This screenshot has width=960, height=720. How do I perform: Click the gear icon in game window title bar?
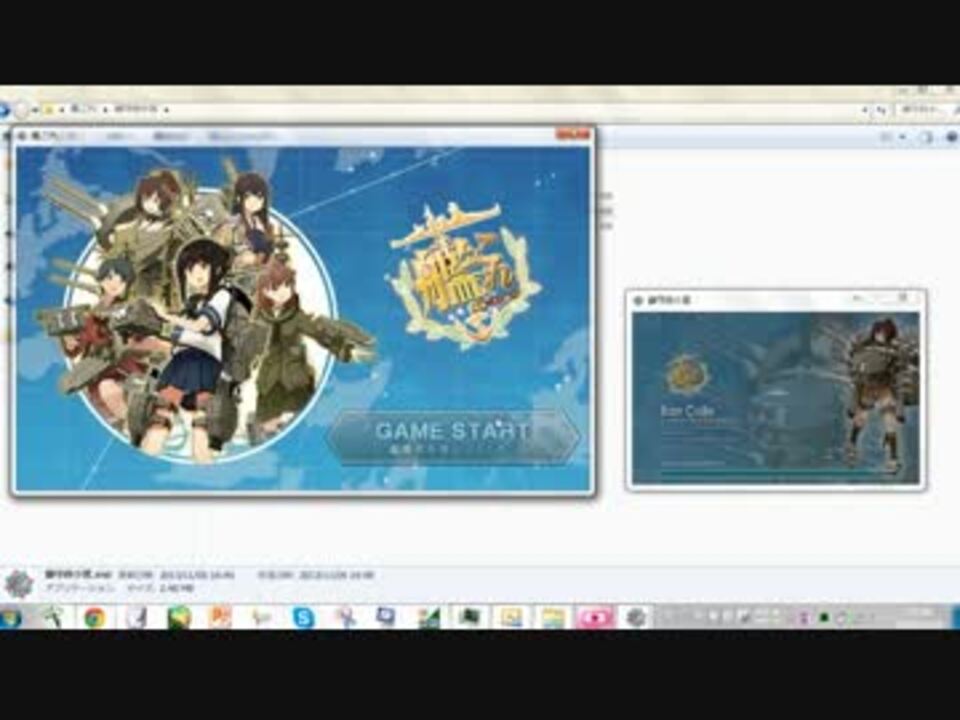pos(22,136)
